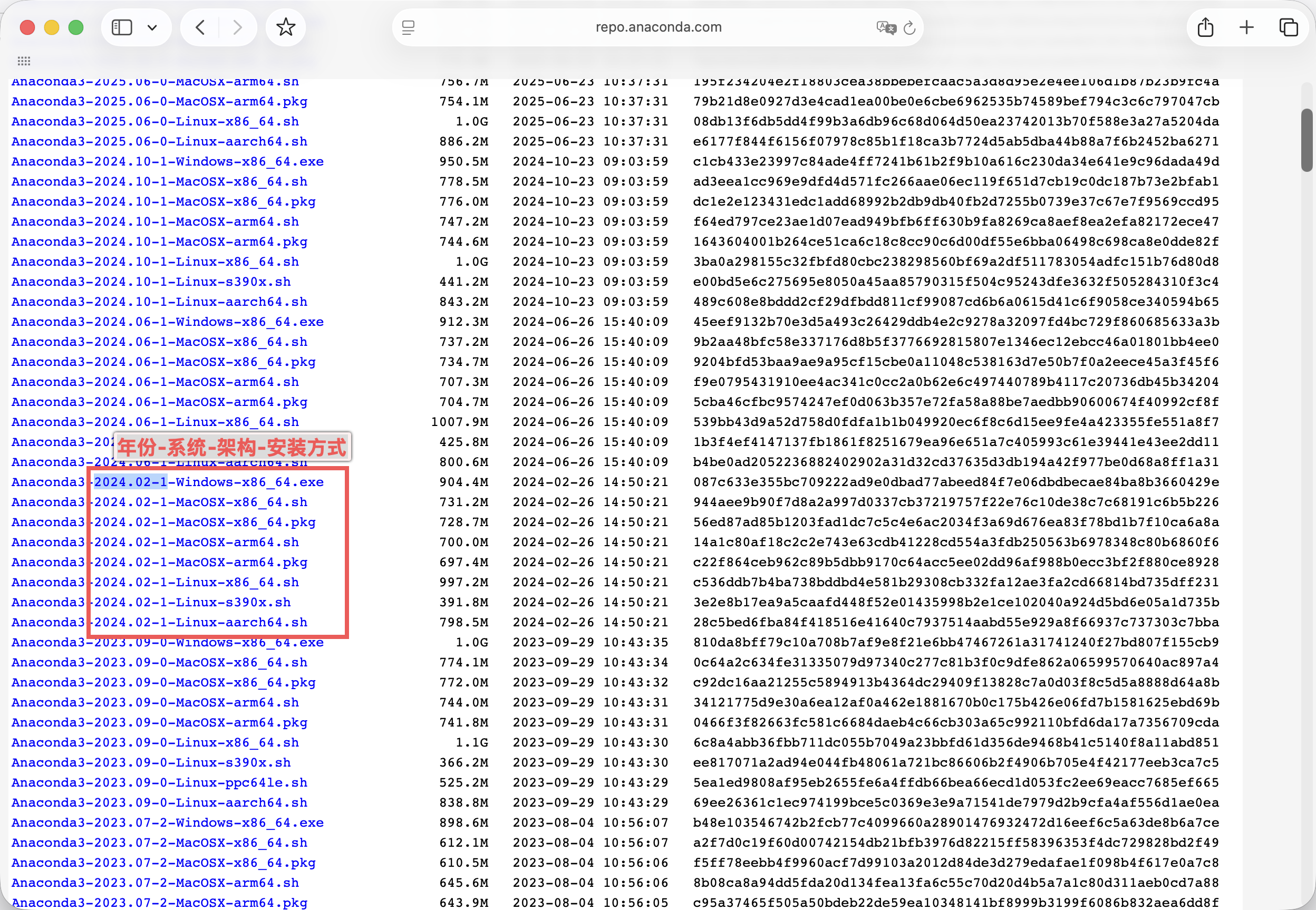Open a new tab with the plus icon
Viewport: 1316px width, 910px height.
(x=1246, y=27)
